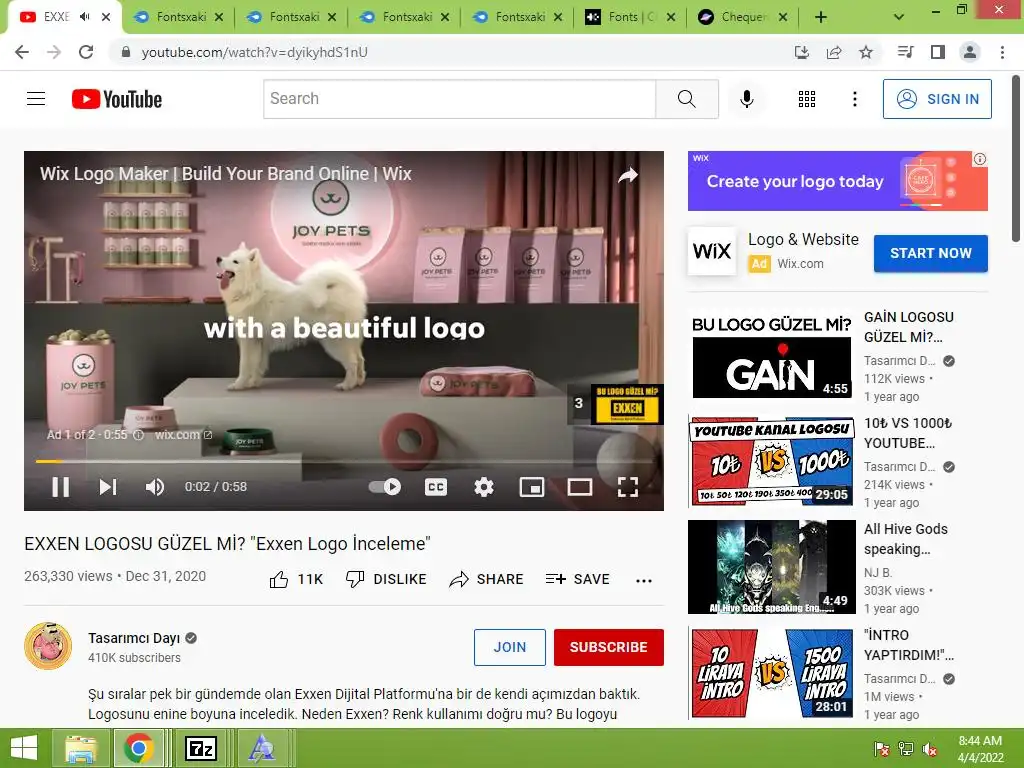Focus the YouTube search box
This screenshot has height=768, width=1024.
point(460,99)
